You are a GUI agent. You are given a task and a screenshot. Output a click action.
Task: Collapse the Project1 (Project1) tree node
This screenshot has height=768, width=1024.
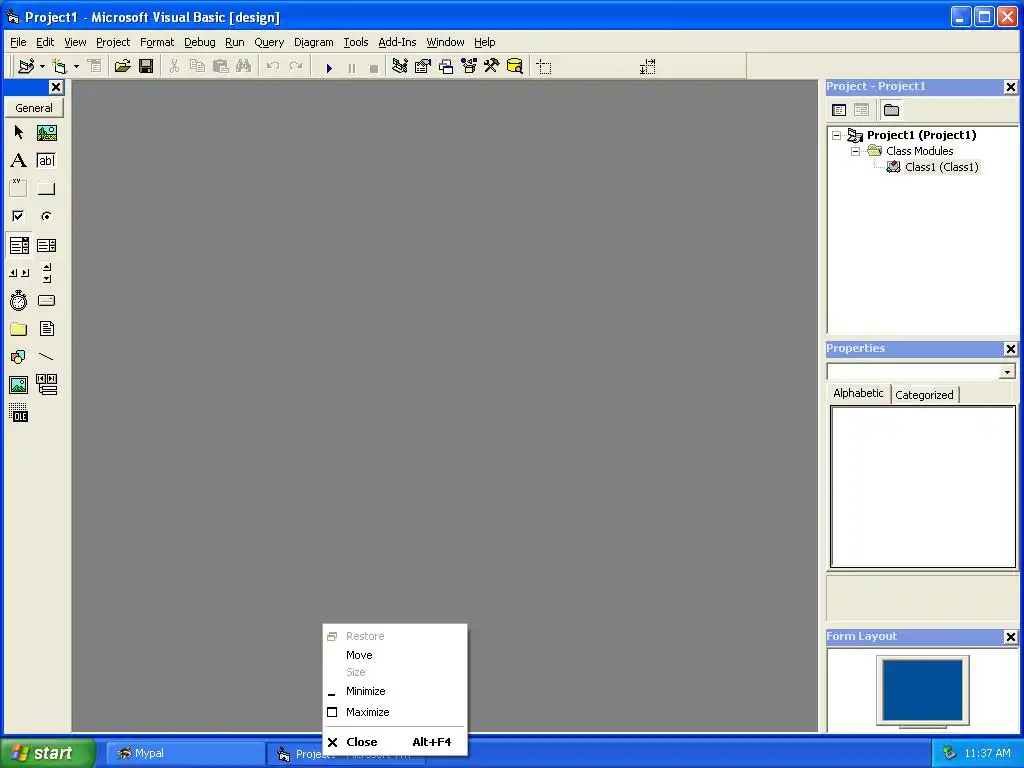coord(837,136)
